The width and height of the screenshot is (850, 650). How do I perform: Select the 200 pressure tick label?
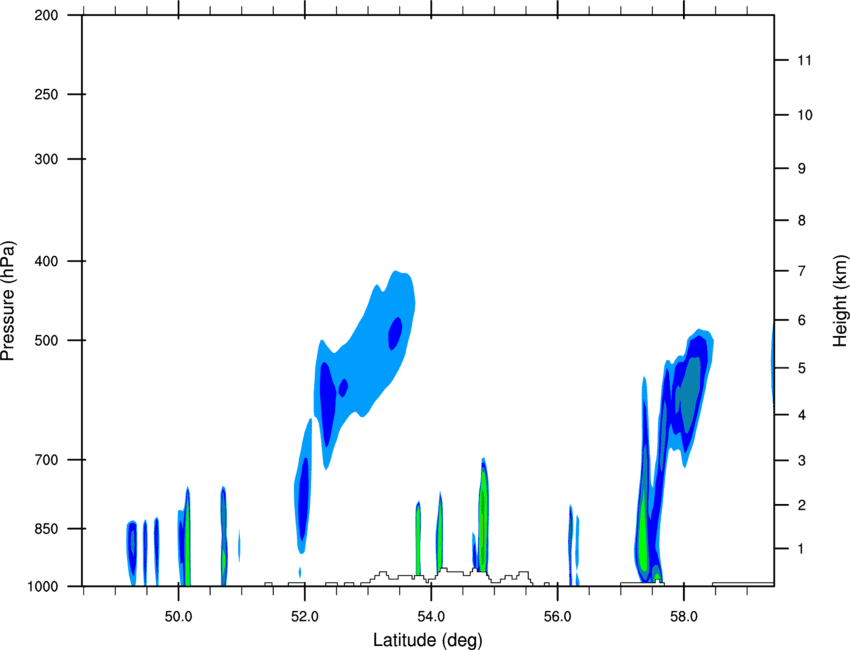click(x=46, y=15)
